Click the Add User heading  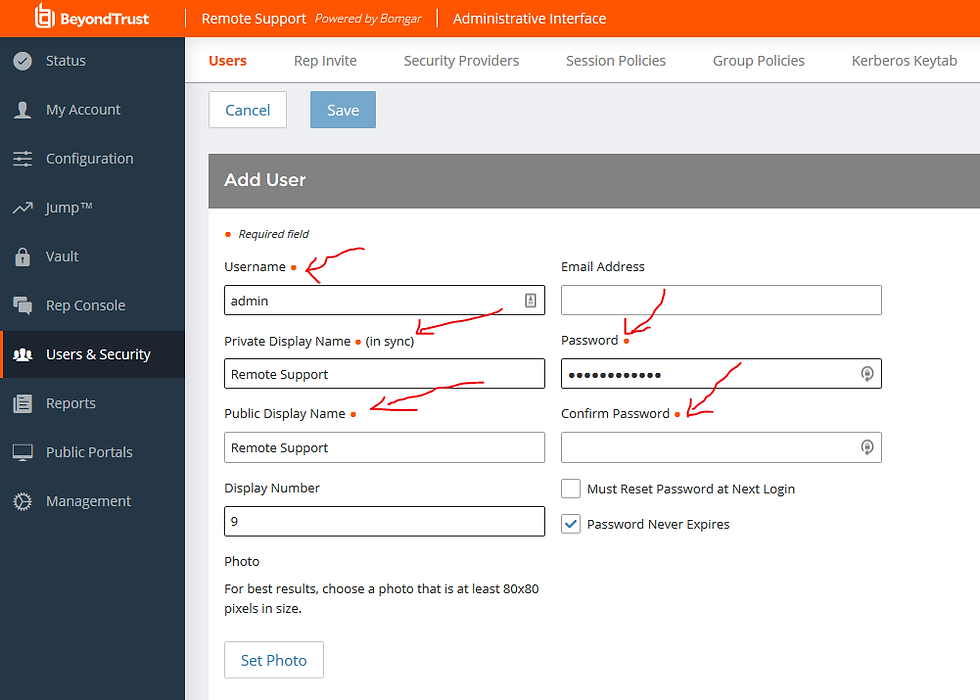265,180
